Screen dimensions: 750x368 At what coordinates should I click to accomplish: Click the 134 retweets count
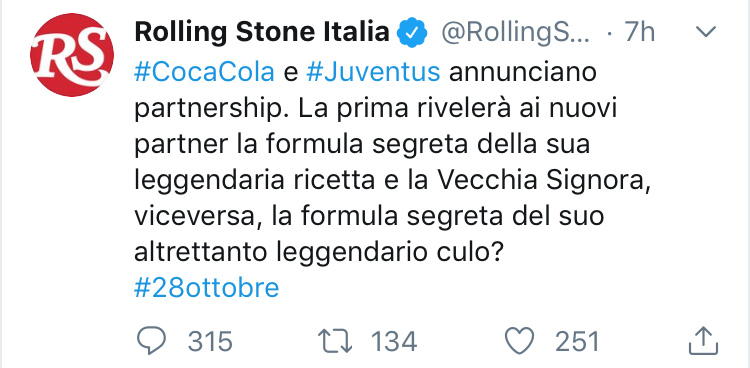click(394, 342)
